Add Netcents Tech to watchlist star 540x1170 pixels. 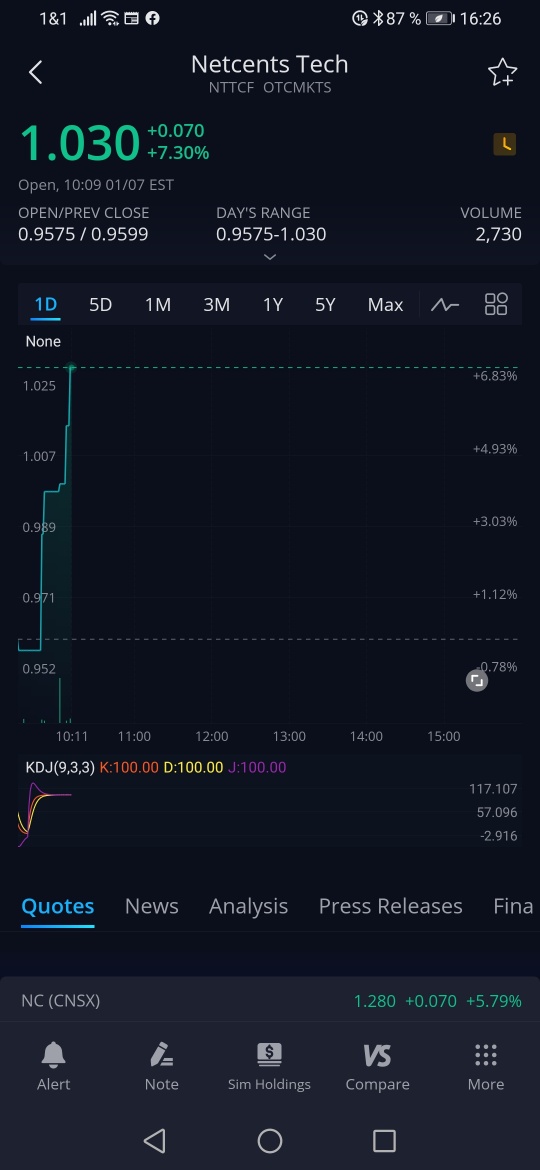point(502,72)
